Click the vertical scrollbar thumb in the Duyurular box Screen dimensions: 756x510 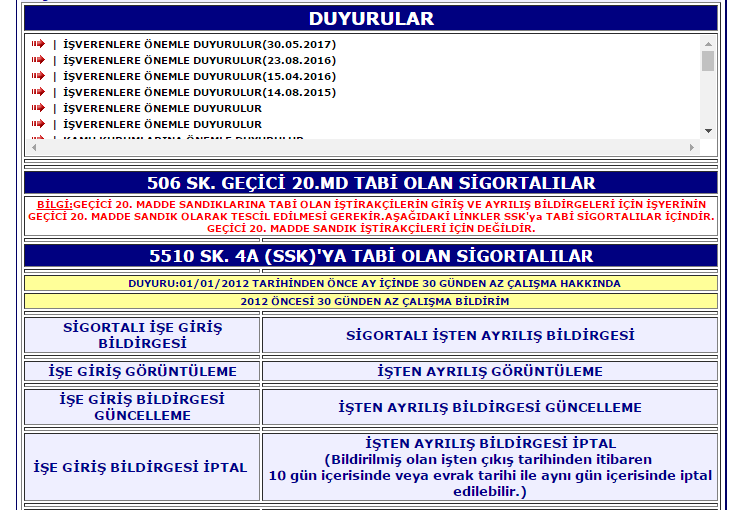tap(707, 62)
